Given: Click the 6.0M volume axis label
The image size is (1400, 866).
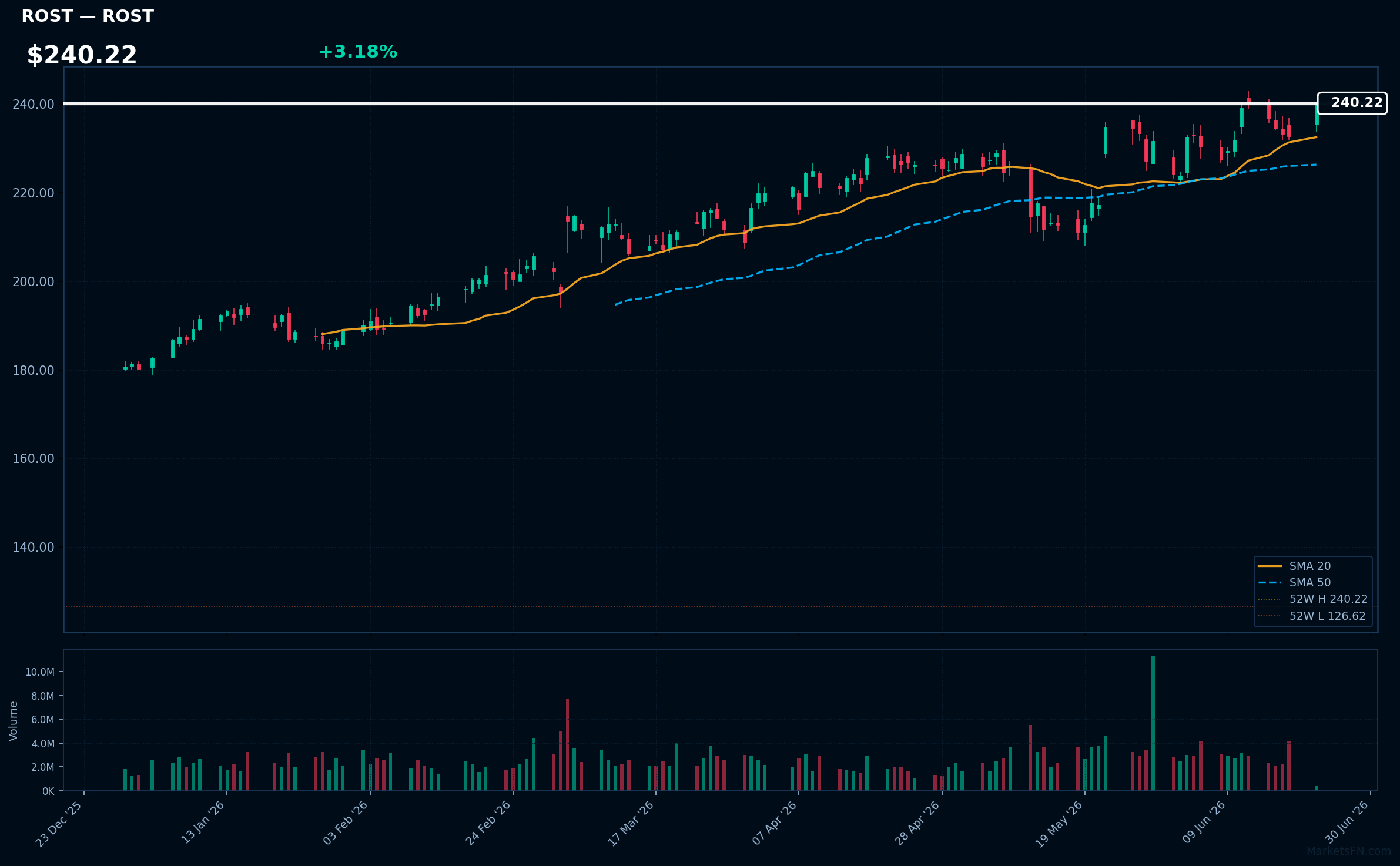Looking at the screenshot, I should pos(42,720).
